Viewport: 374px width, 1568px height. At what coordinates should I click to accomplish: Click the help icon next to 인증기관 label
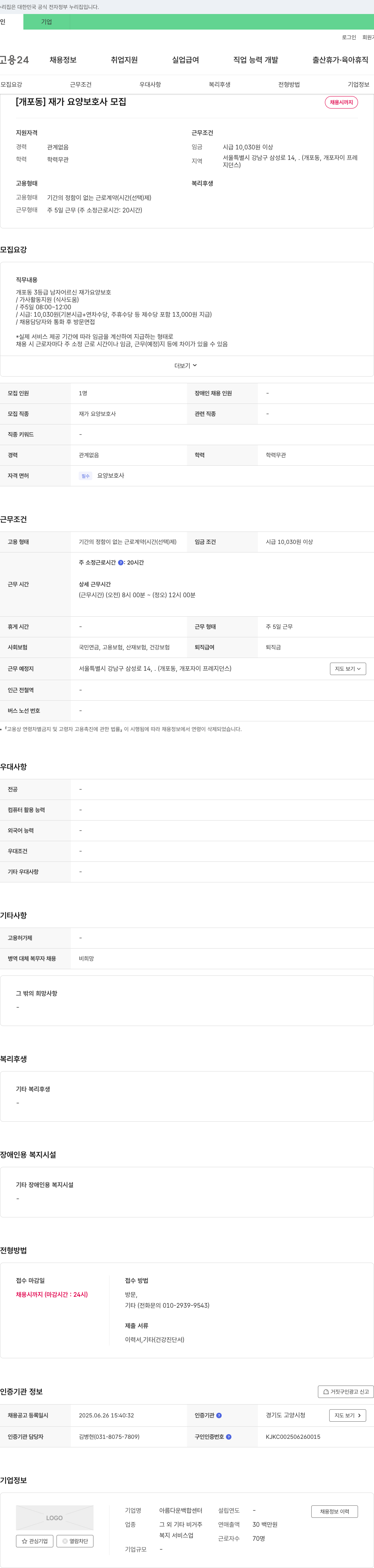(x=219, y=1415)
